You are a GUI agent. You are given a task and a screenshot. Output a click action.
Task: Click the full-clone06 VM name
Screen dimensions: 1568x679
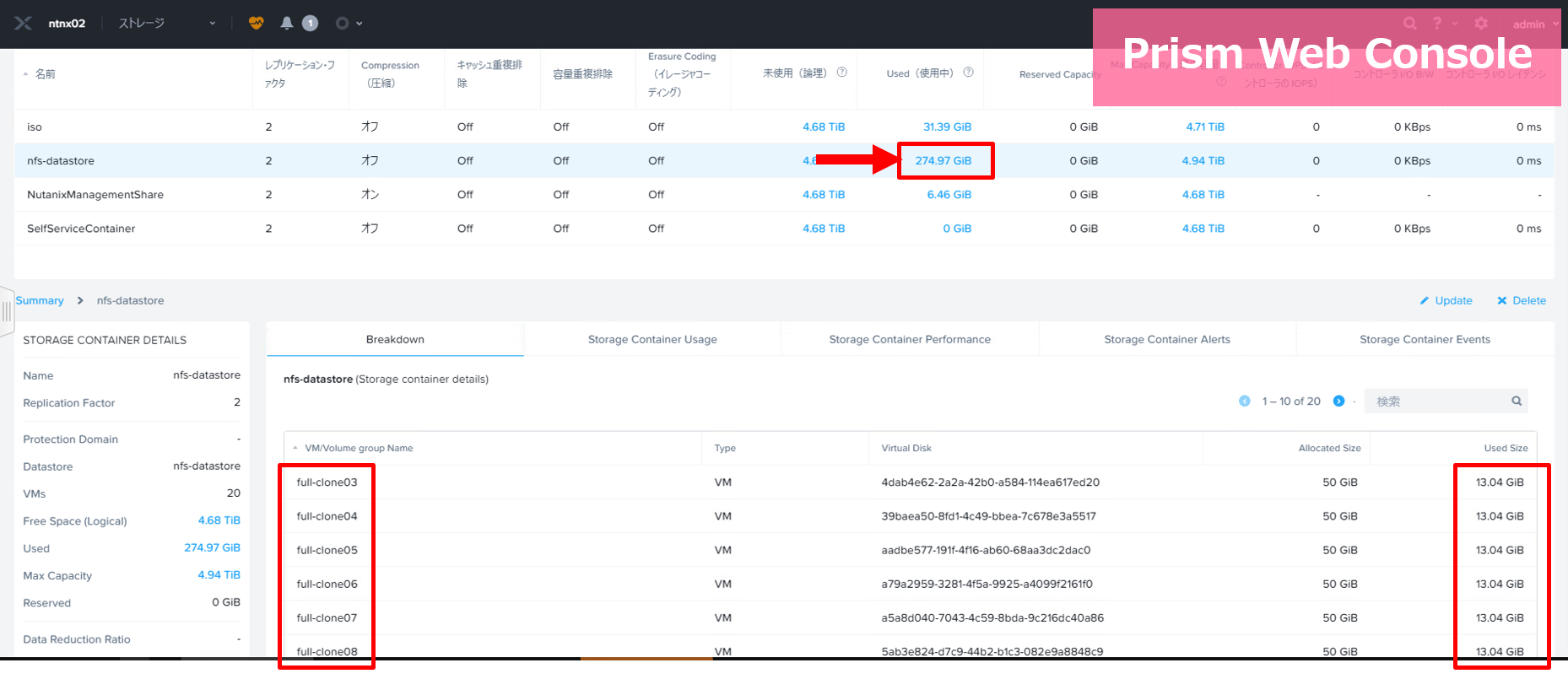[x=327, y=584]
